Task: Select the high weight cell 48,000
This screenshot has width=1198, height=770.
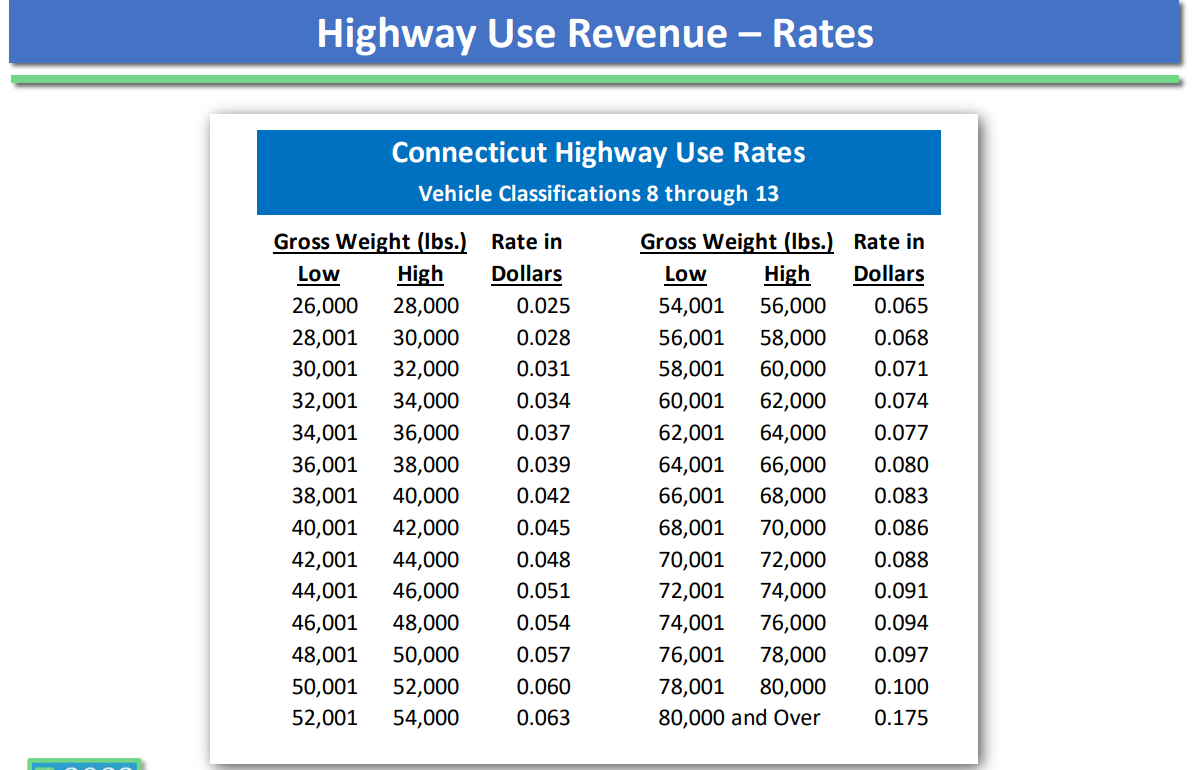Action: click(x=426, y=623)
